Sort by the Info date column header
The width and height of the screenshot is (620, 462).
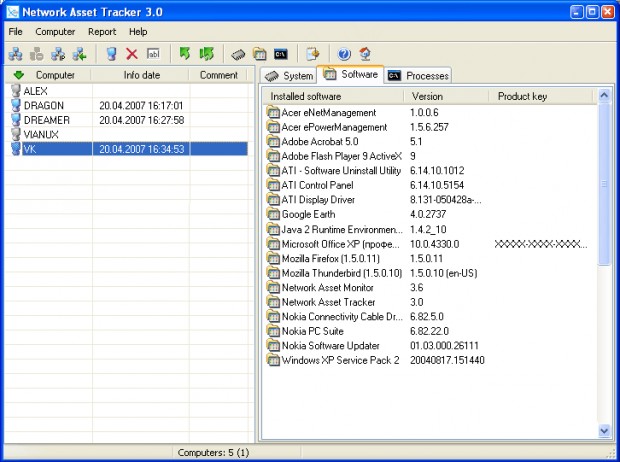tap(140, 75)
